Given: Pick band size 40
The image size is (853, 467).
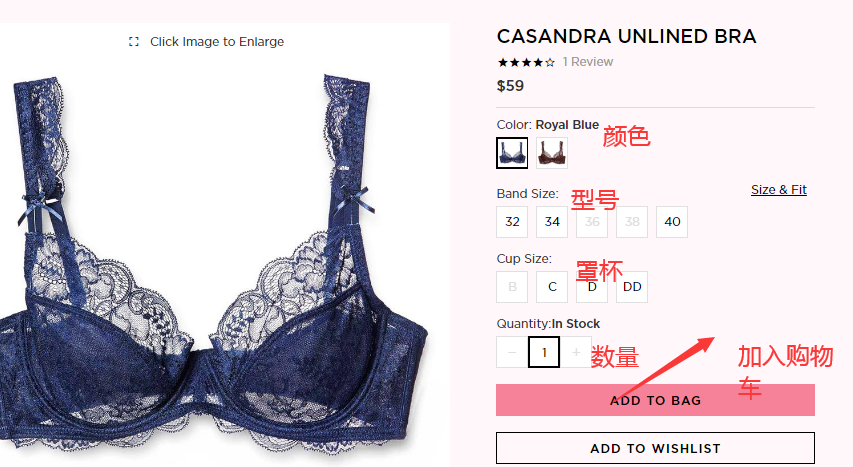Looking at the screenshot, I should point(672,222).
